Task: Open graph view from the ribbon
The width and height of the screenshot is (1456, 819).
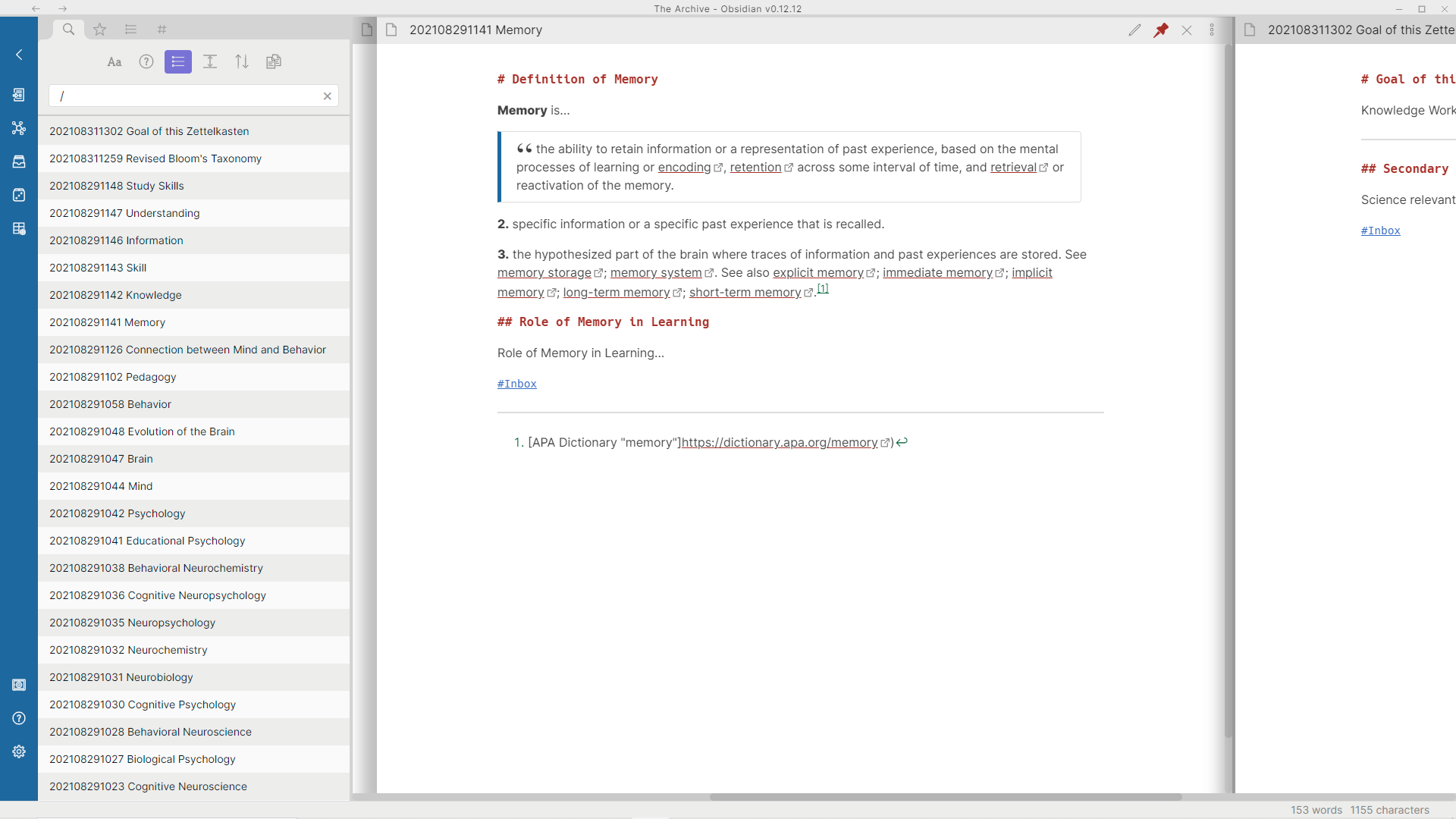Action: (x=19, y=128)
